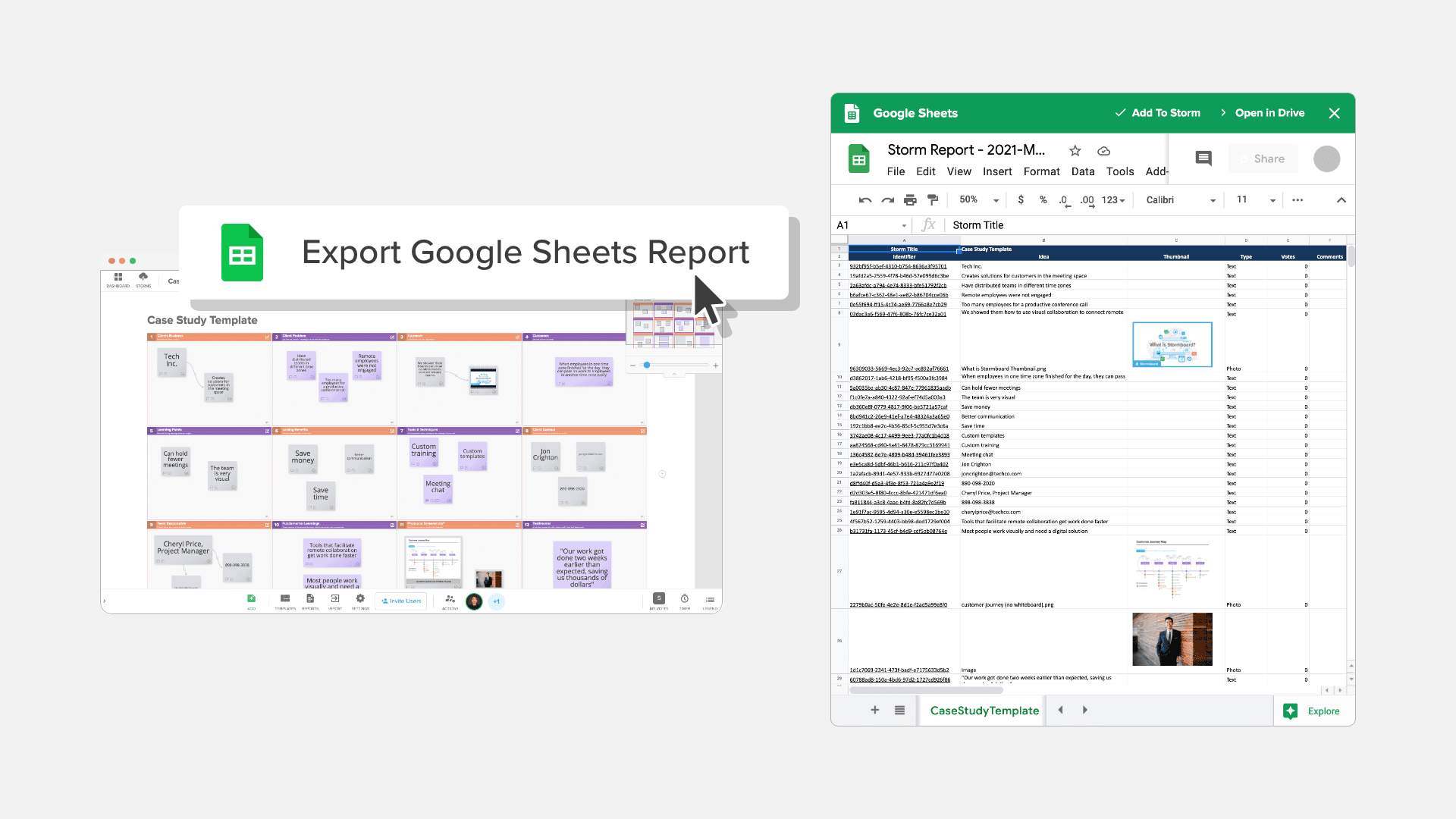
Task: Open Reports in Stormboard toolbar
Action: coord(310,601)
